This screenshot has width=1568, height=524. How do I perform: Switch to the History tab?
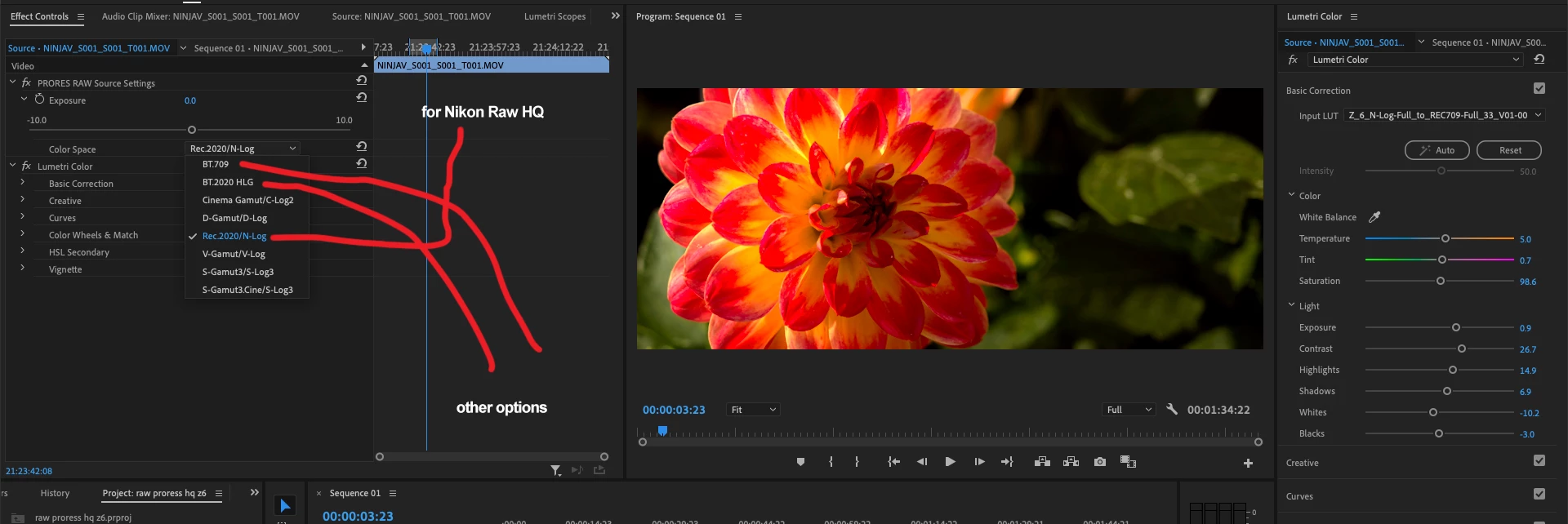click(x=55, y=493)
